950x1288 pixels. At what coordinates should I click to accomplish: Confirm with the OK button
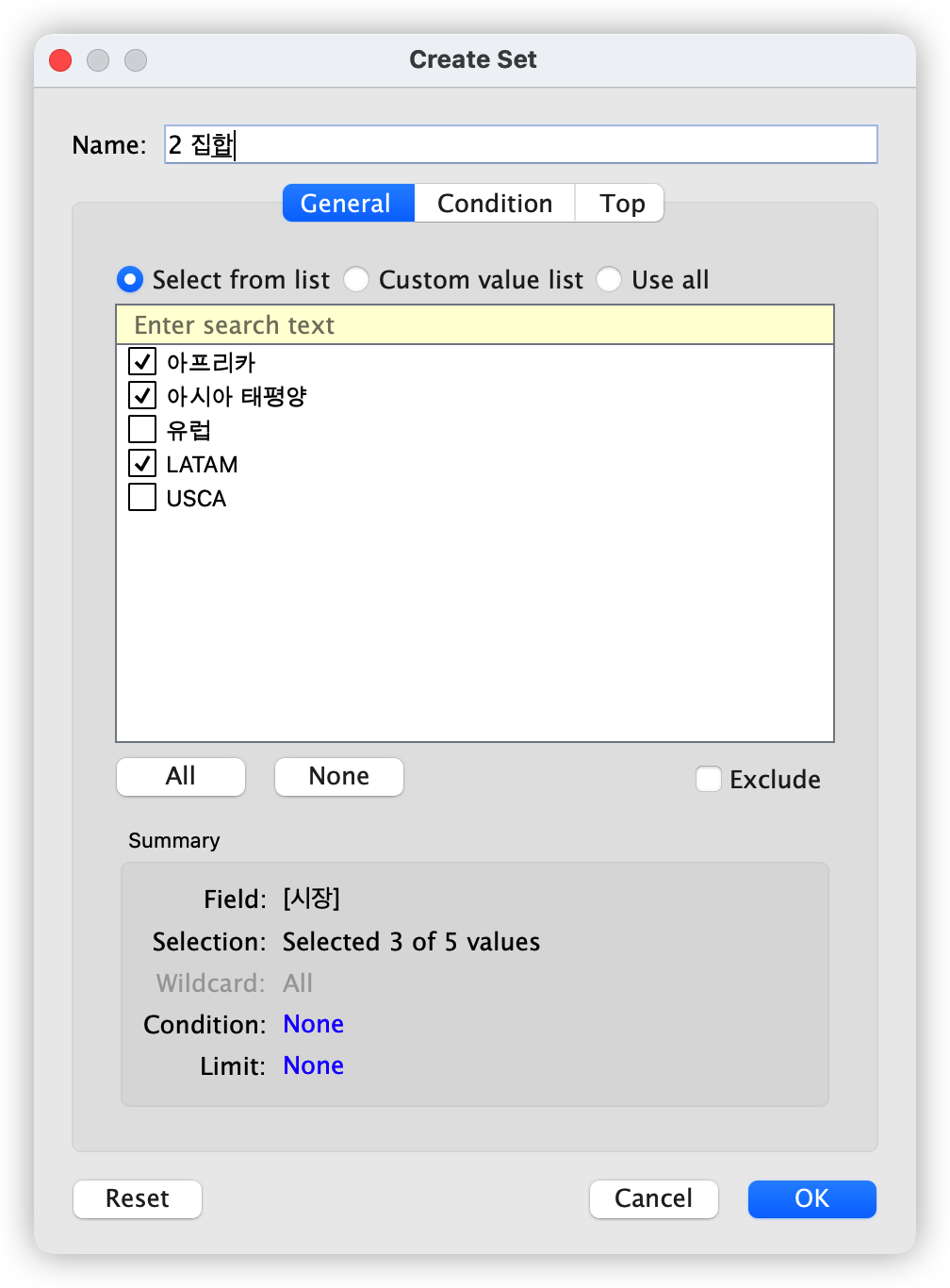point(812,1198)
